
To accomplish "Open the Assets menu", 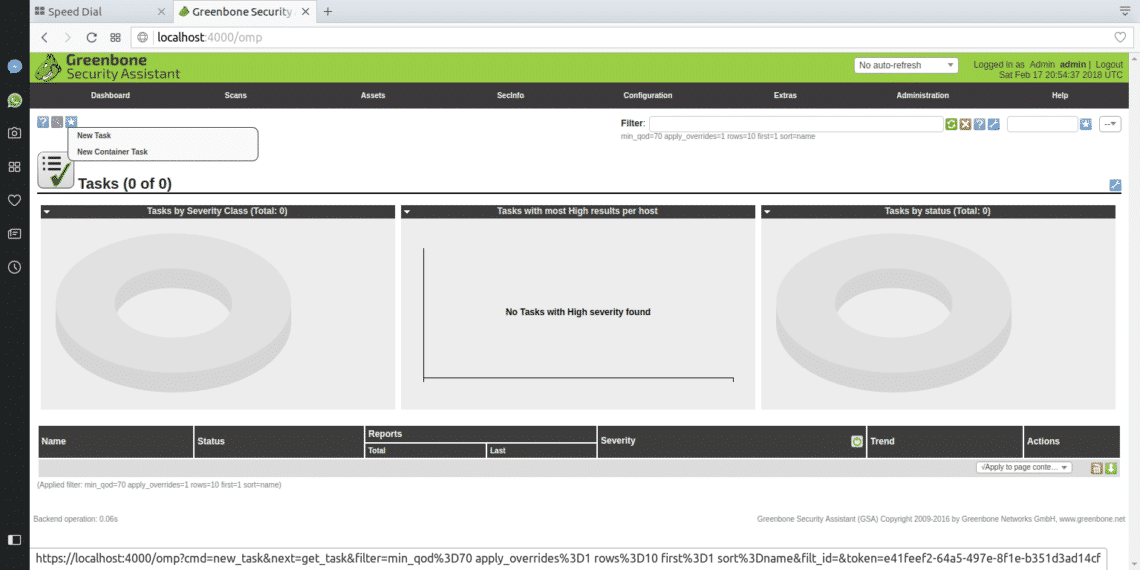I will pos(373,95).
